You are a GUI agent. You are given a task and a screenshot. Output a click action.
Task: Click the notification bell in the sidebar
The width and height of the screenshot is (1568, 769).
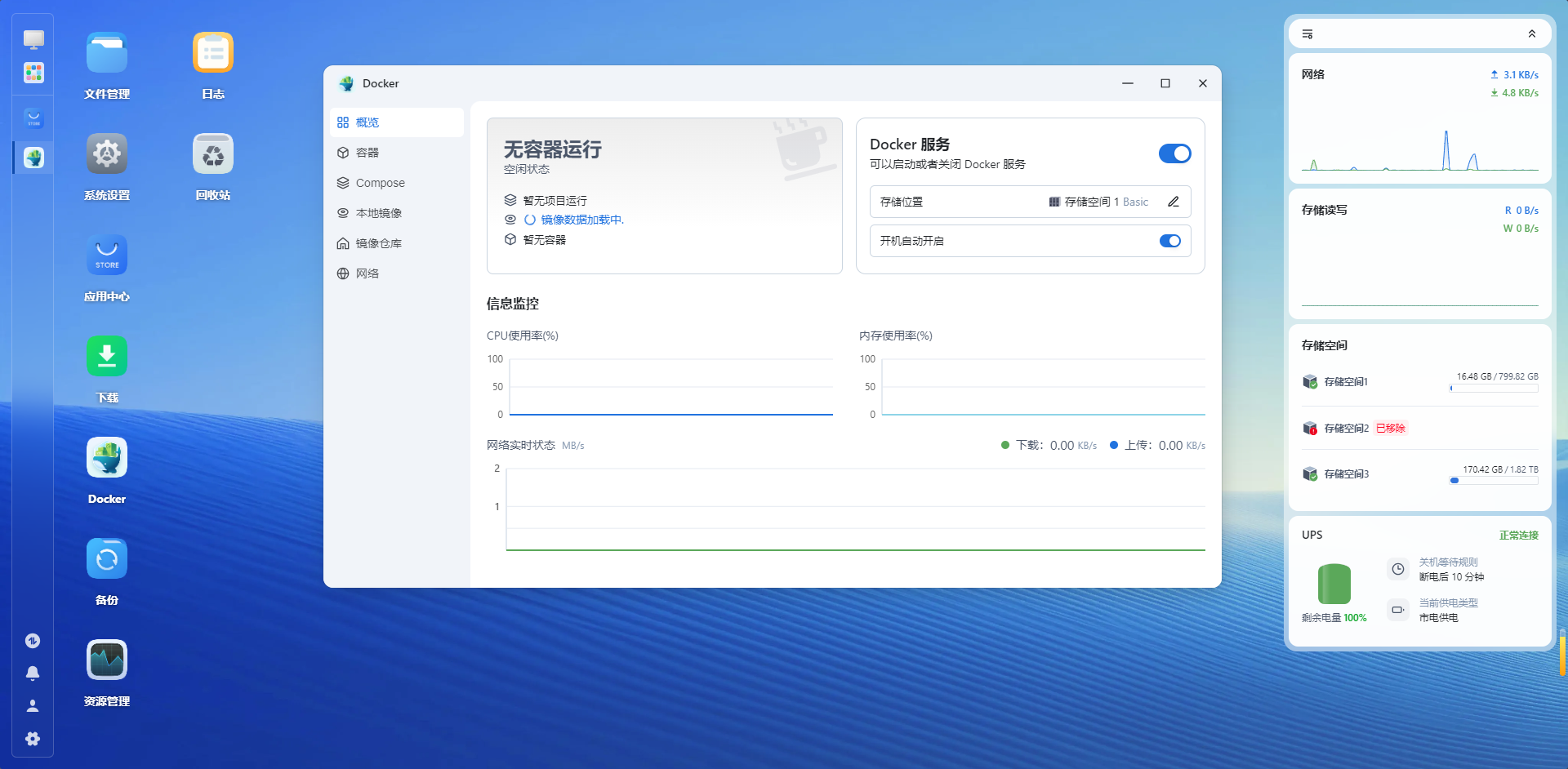[33, 673]
